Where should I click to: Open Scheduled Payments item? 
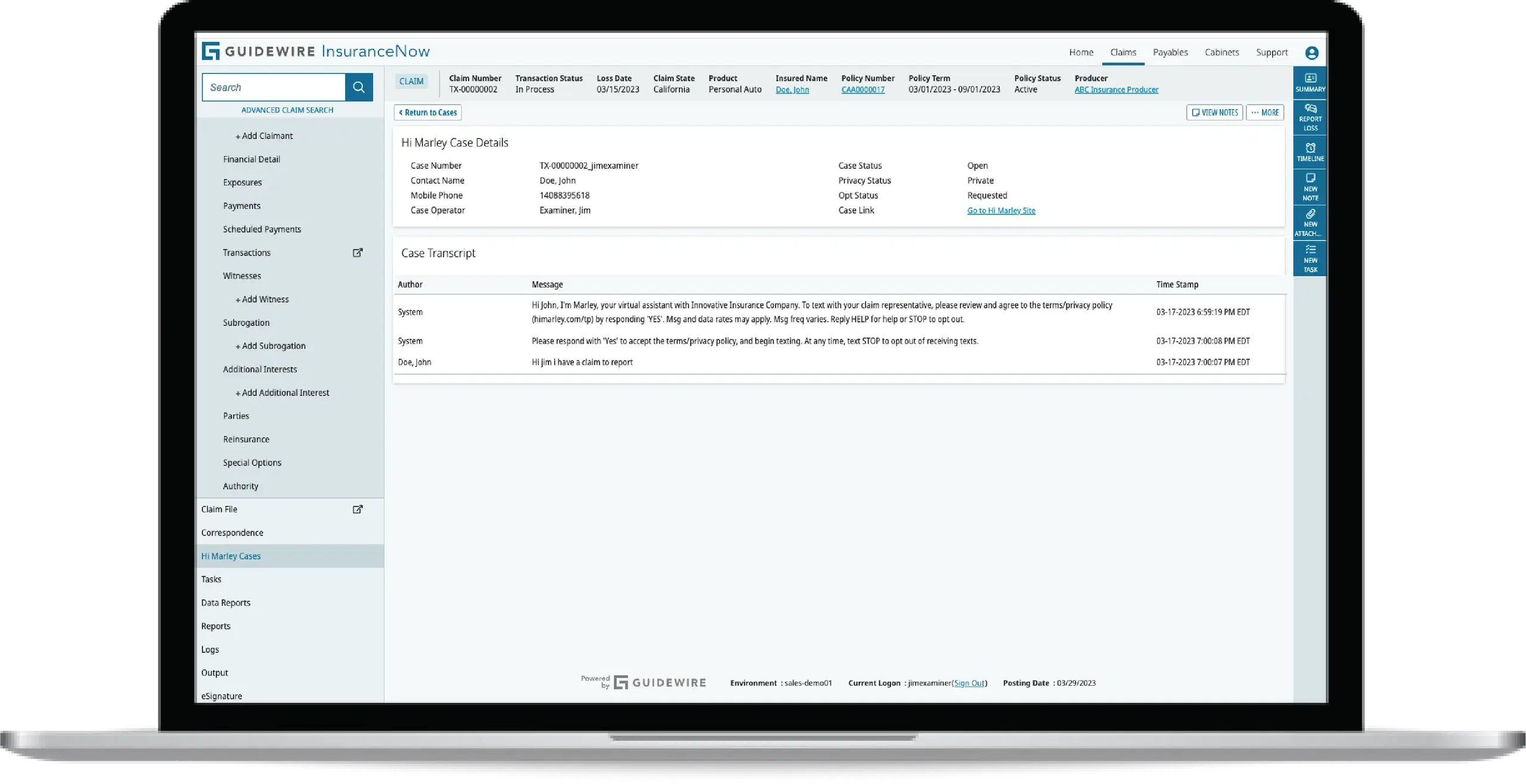coord(262,229)
